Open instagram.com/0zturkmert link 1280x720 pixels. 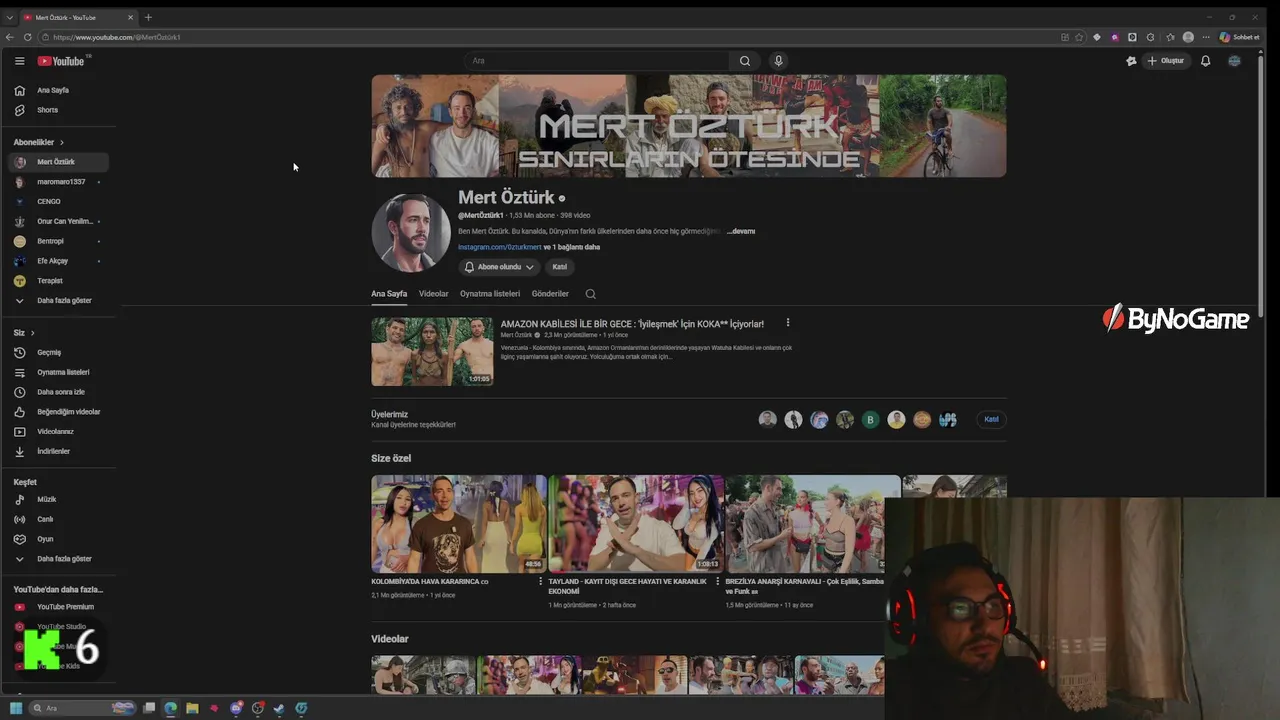point(499,247)
